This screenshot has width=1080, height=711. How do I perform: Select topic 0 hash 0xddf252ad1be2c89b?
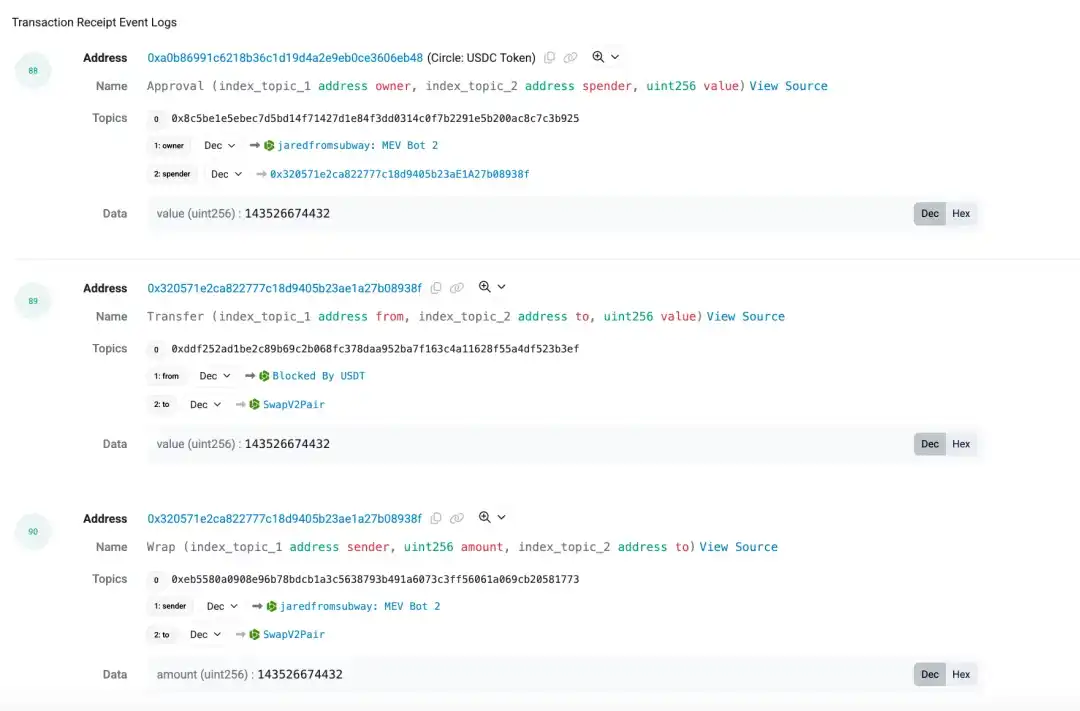(x=375, y=349)
